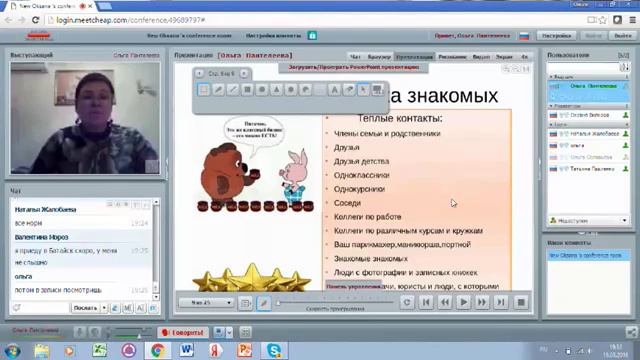Jump to the first slide
Viewport: 640px width, 360px height.
pyautogui.click(x=426, y=302)
